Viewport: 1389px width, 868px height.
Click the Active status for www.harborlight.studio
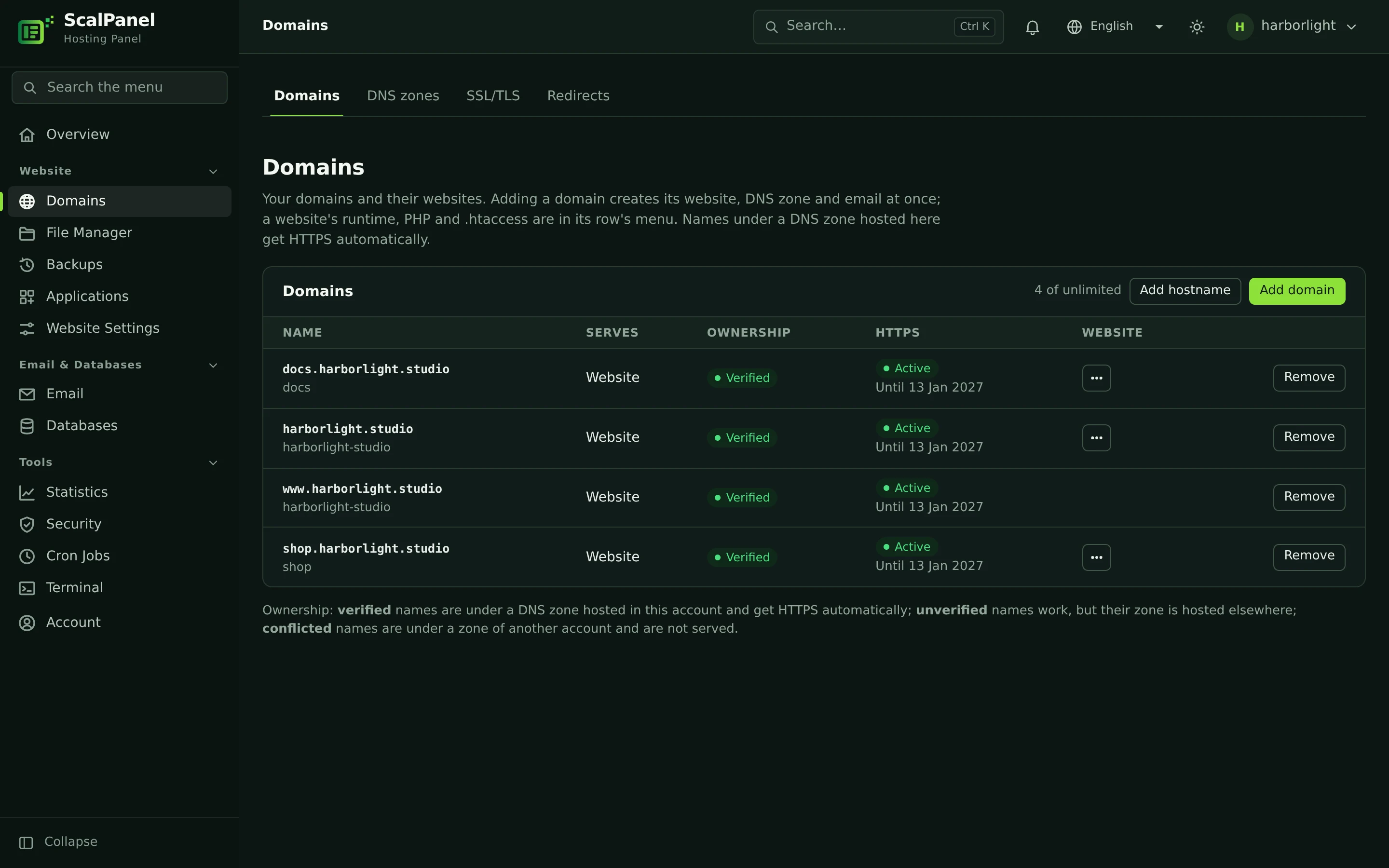pos(907,488)
